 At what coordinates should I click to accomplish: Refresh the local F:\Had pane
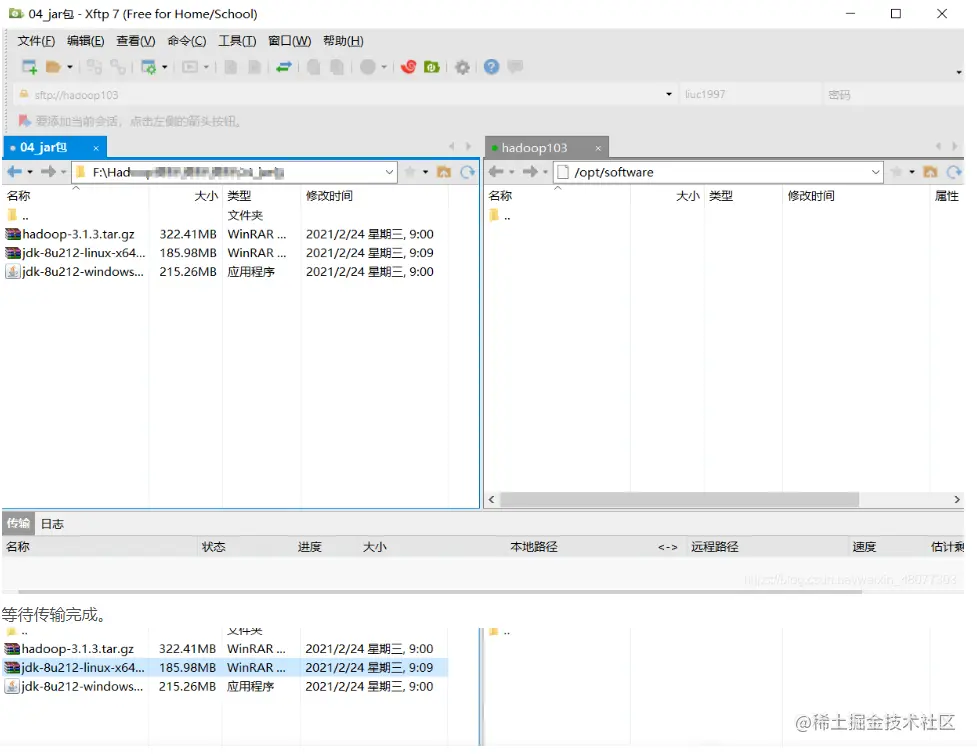467,172
